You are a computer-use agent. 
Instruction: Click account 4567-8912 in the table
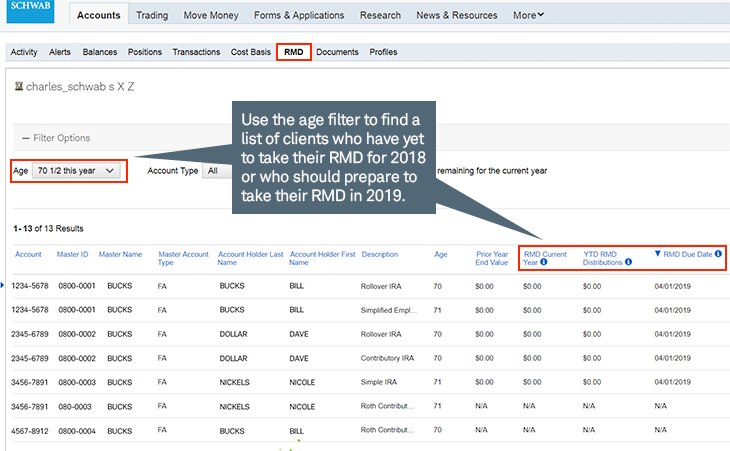[30, 431]
